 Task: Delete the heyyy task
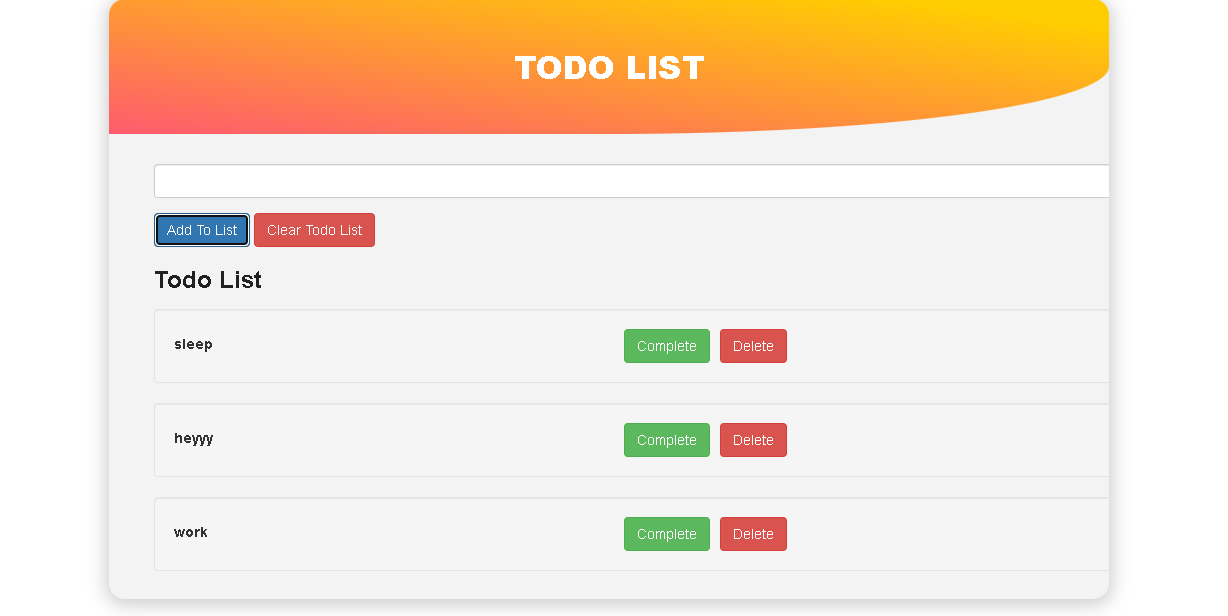(753, 440)
